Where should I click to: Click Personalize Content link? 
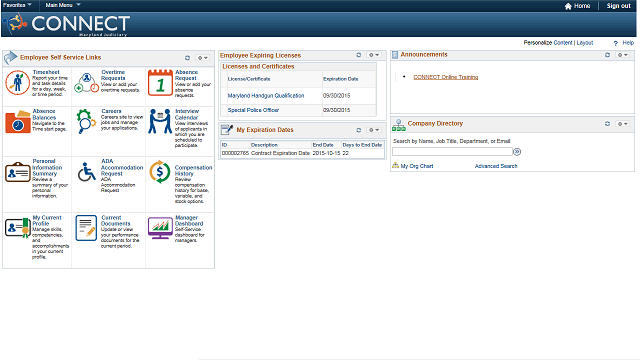click(x=563, y=42)
